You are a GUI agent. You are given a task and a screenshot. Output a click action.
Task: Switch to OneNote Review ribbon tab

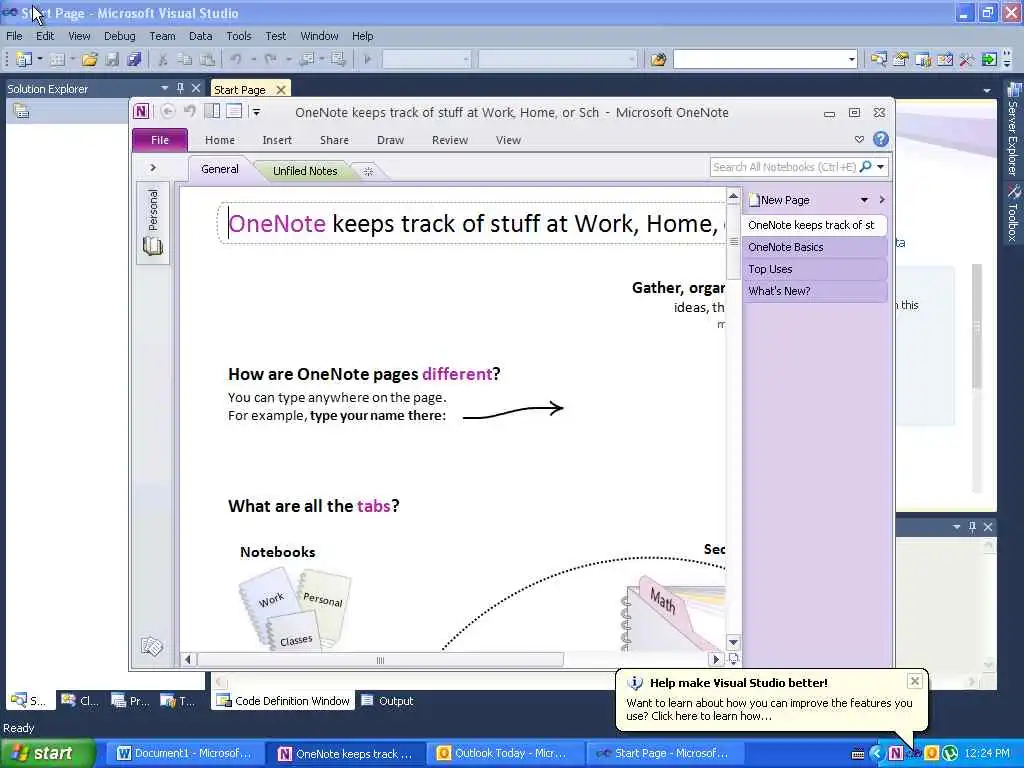450,140
